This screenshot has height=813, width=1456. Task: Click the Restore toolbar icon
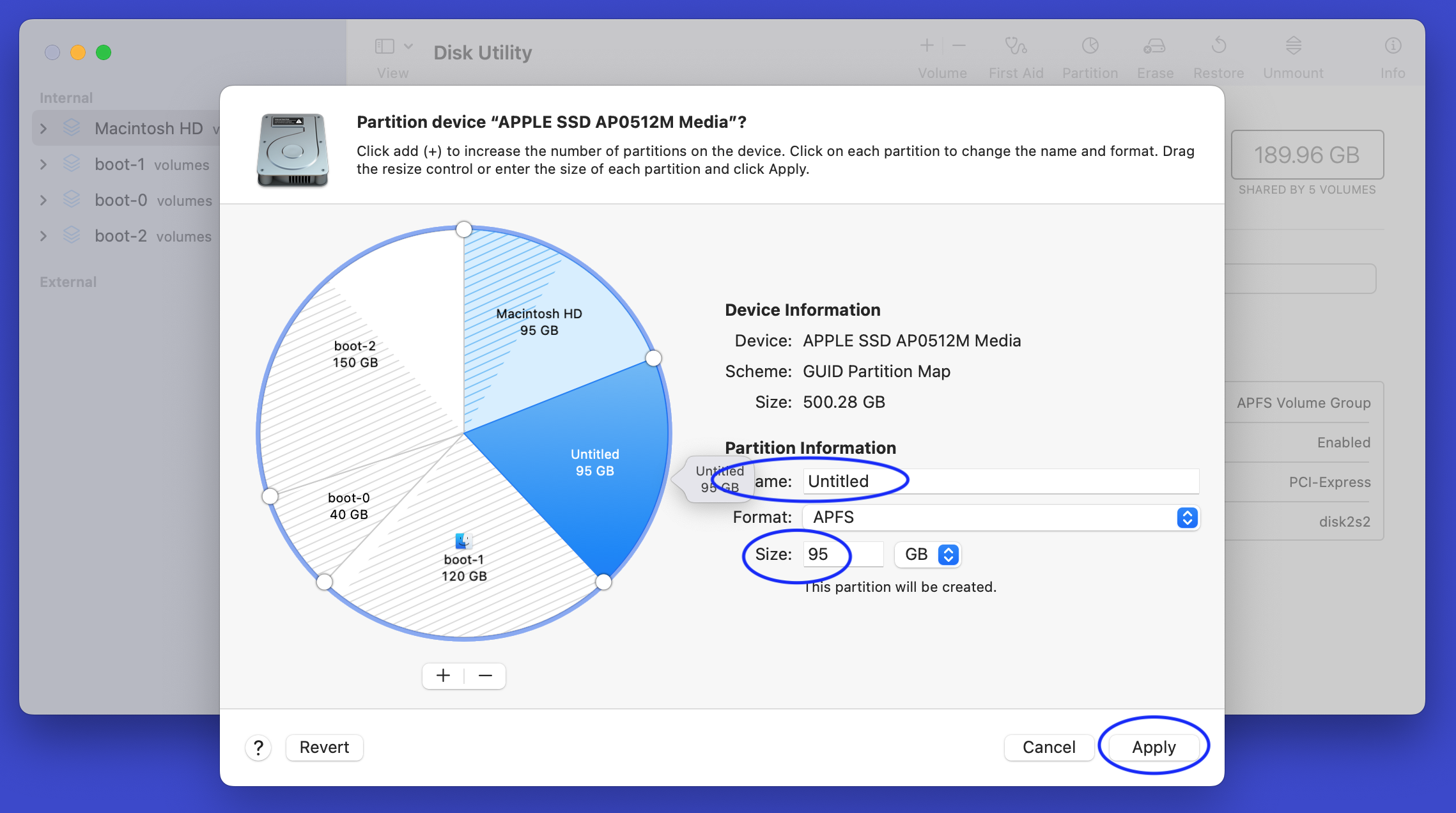pyautogui.click(x=1218, y=46)
